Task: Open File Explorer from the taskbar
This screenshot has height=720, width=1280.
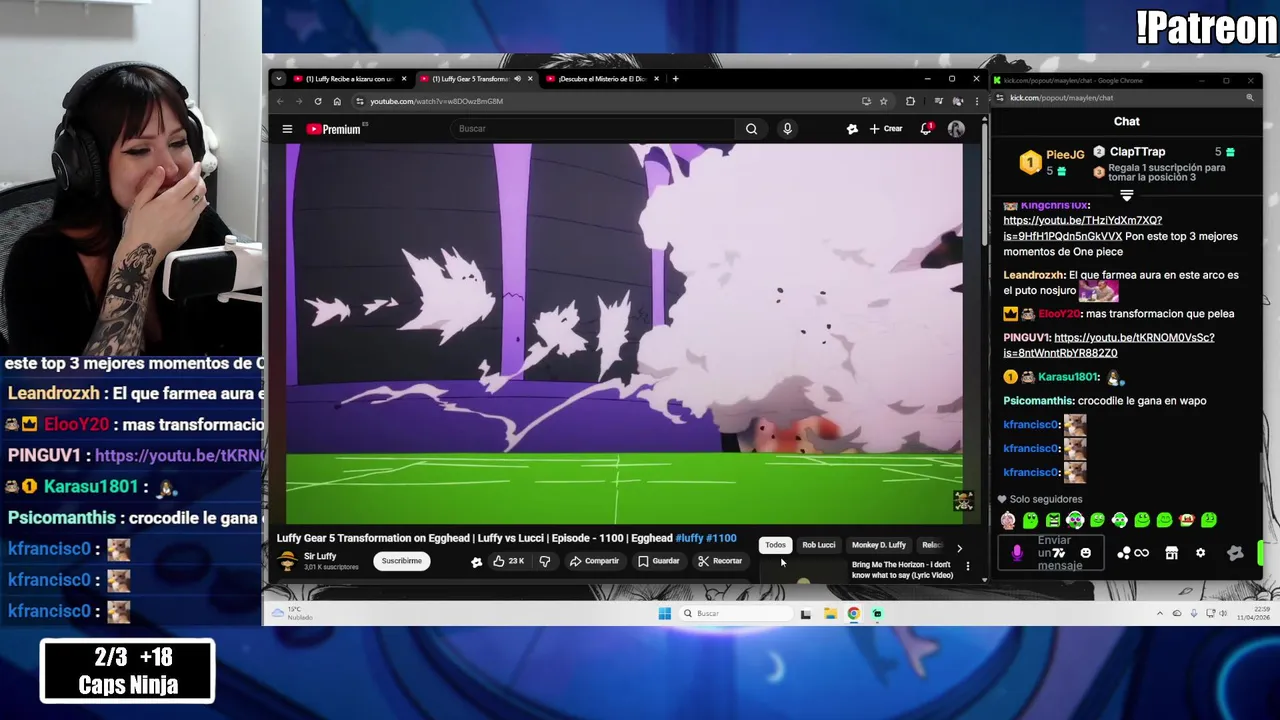Action: coord(830,613)
